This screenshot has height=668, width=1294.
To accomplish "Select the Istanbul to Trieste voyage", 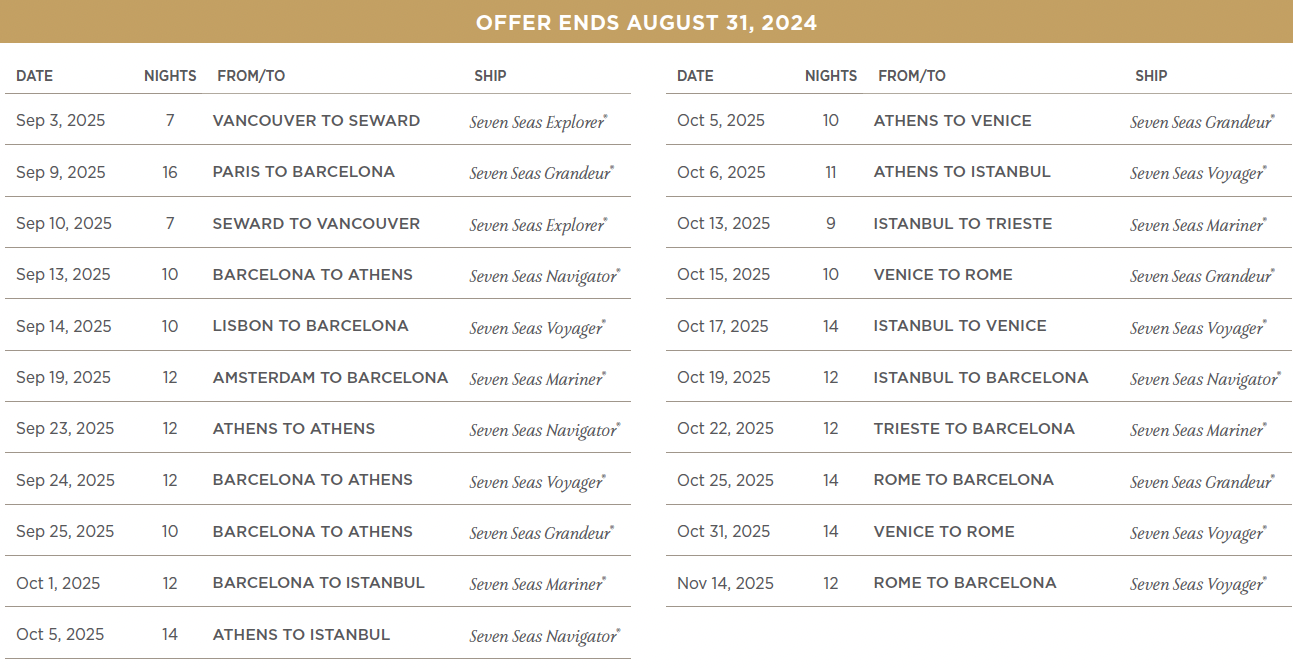I will [x=962, y=224].
